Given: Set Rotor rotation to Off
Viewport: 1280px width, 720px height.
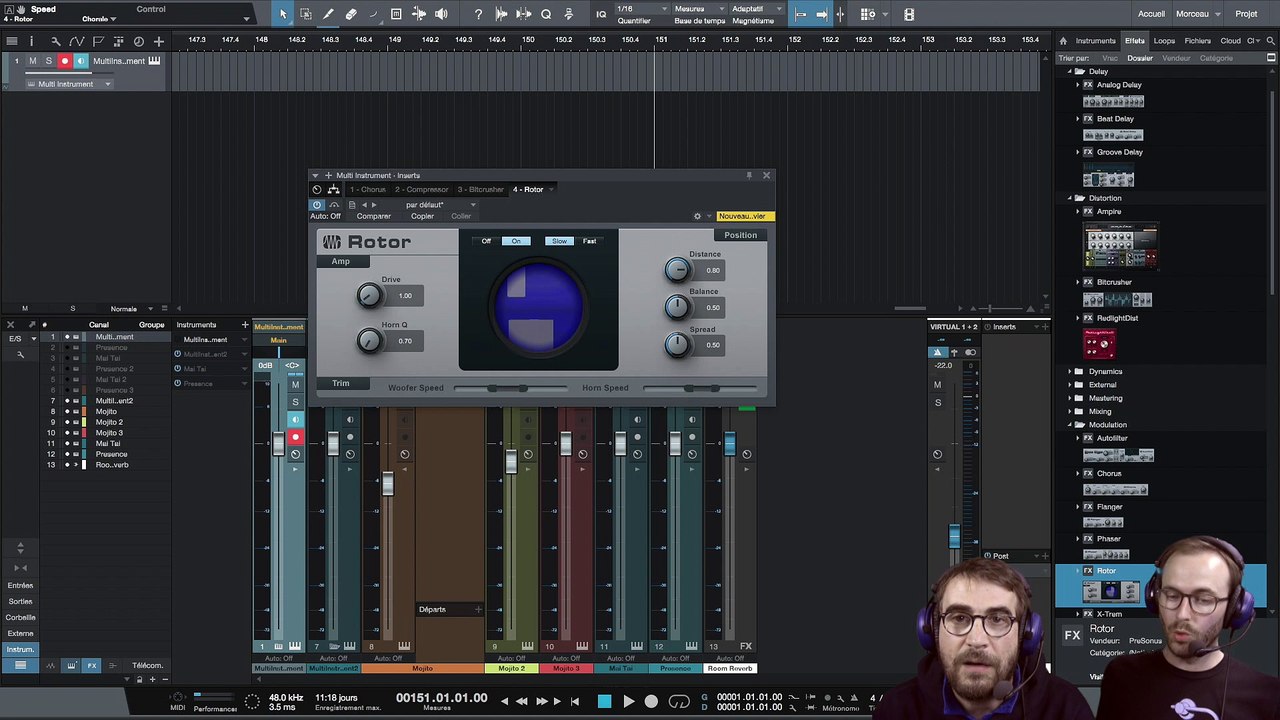Looking at the screenshot, I should coord(486,241).
